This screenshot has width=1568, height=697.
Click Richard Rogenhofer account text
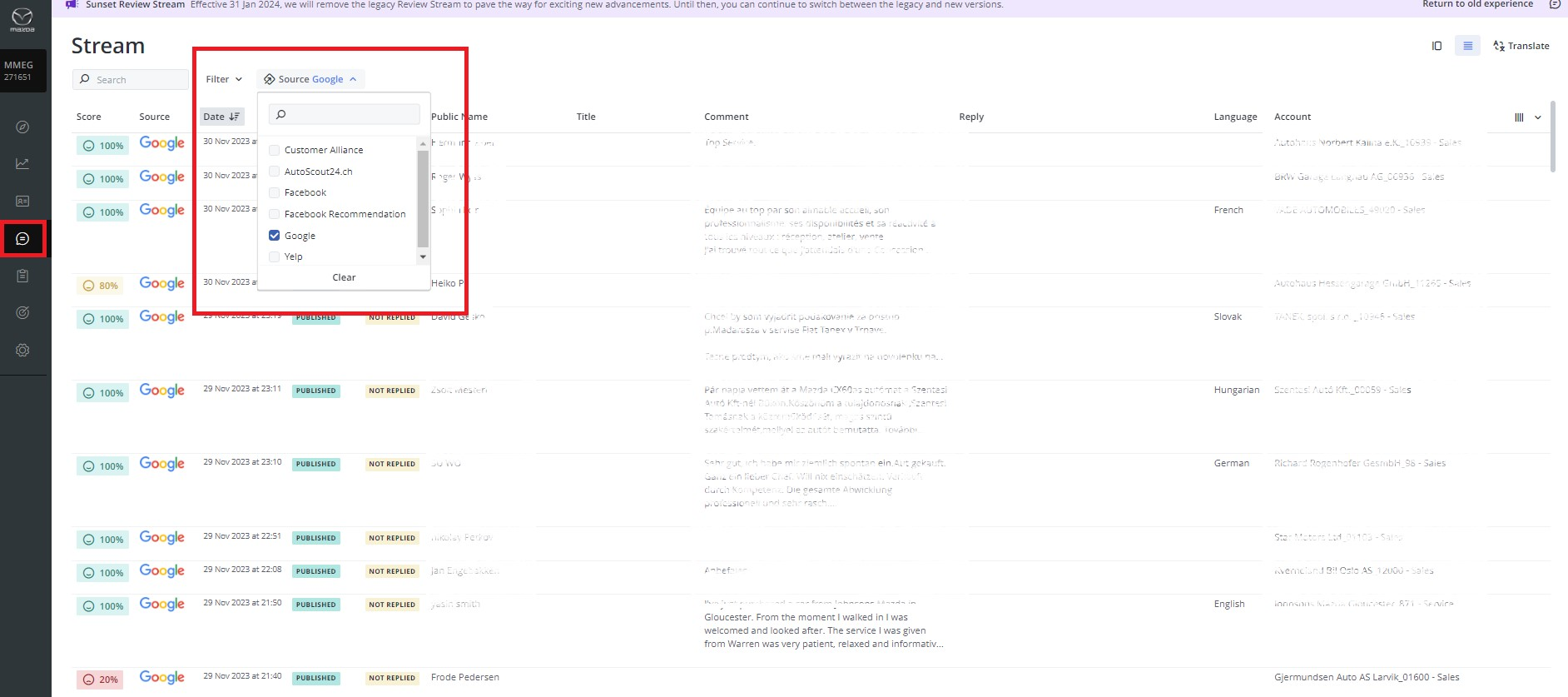point(1360,463)
